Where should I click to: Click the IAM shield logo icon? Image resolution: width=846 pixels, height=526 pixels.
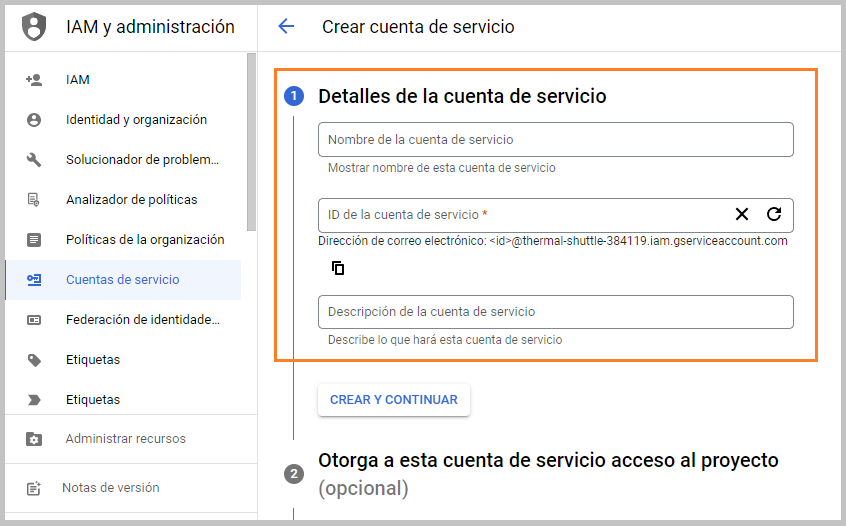(x=34, y=26)
